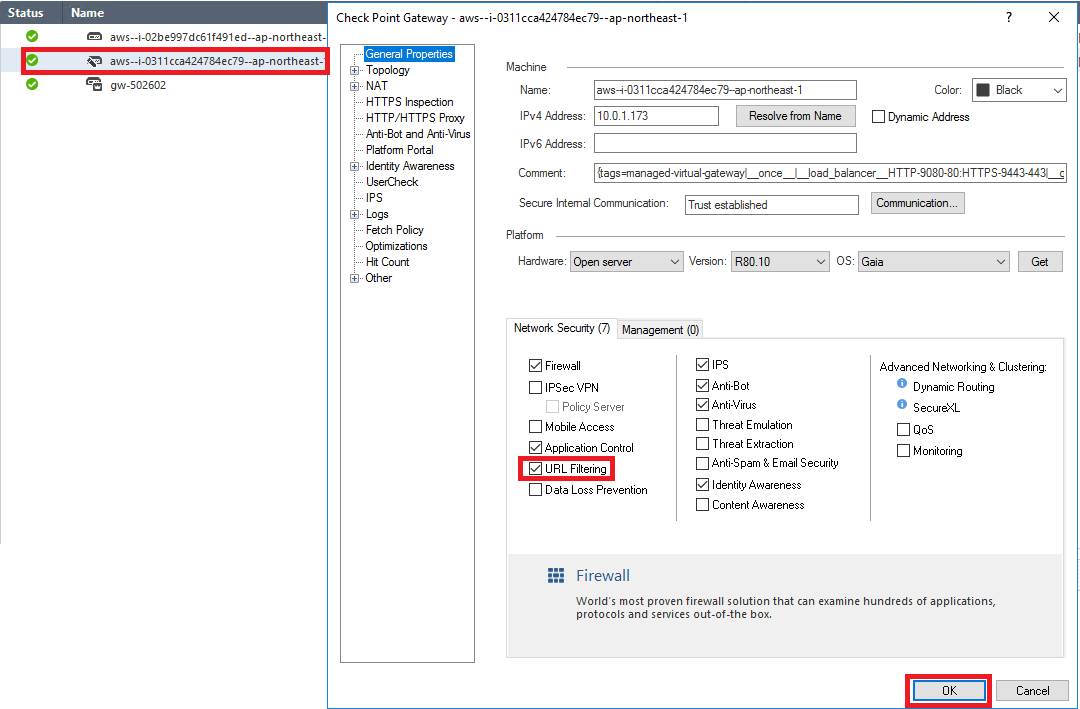
Task: Select IPS in the navigation tree
Action: [374, 198]
